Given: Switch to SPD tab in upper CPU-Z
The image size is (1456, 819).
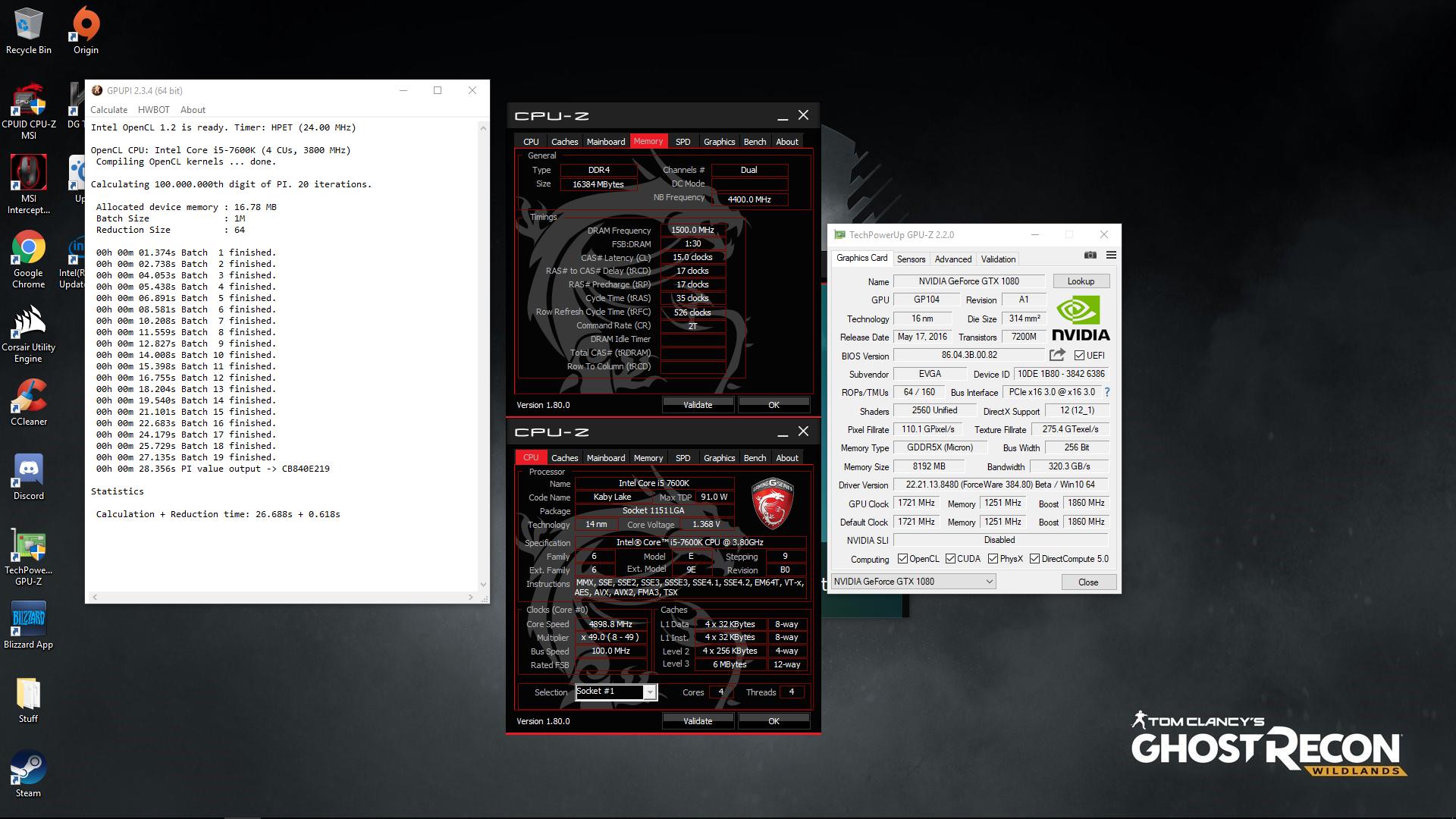Looking at the screenshot, I should pos(682,142).
